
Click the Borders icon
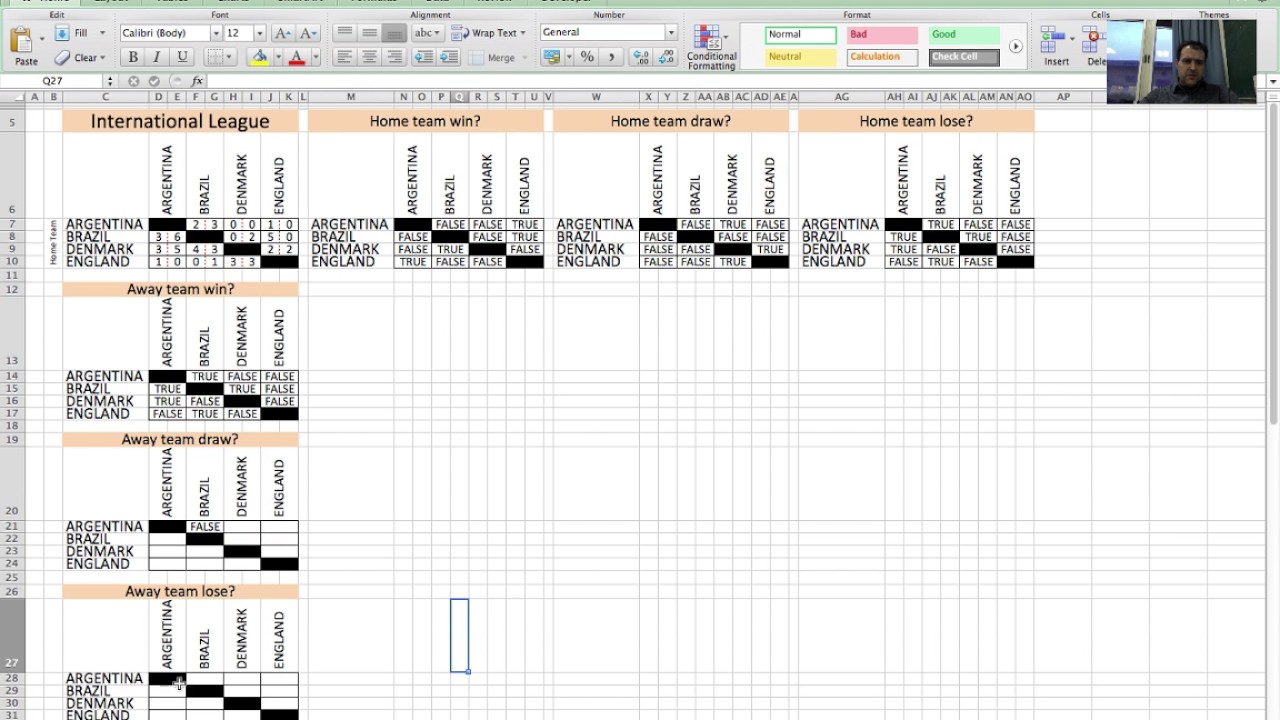pyautogui.click(x=216, y=58)
